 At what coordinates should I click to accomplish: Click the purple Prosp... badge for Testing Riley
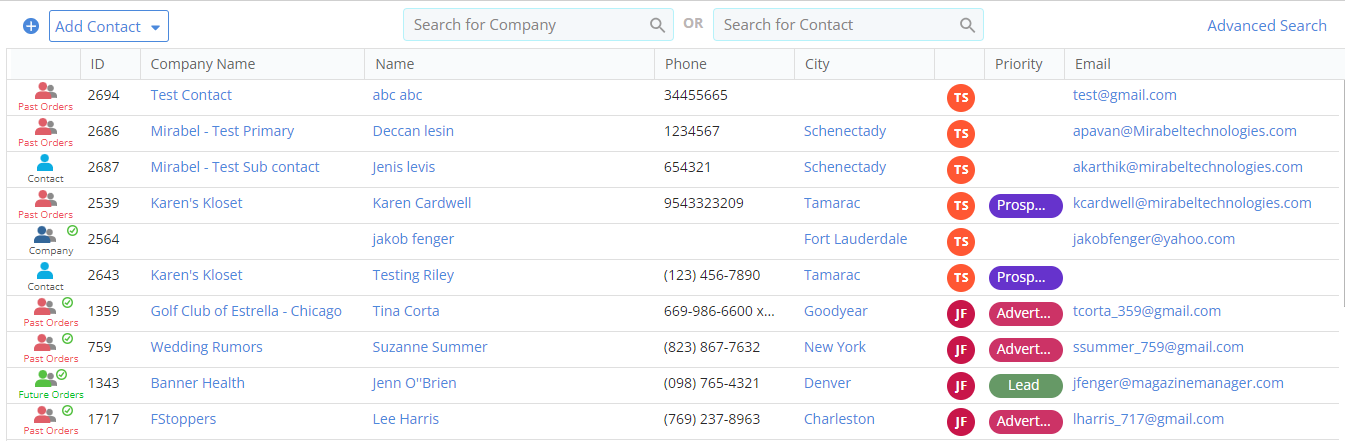pos(1024,277)
